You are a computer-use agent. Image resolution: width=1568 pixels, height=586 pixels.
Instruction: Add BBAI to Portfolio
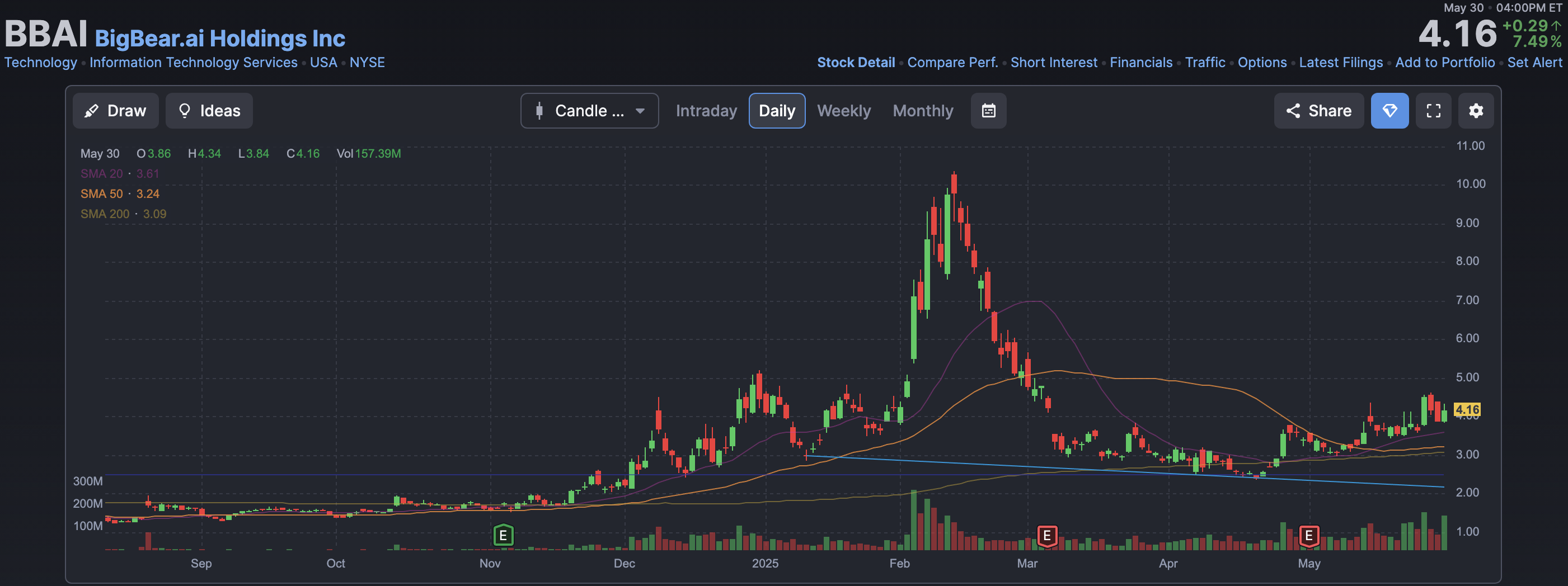coord(1444,63)
